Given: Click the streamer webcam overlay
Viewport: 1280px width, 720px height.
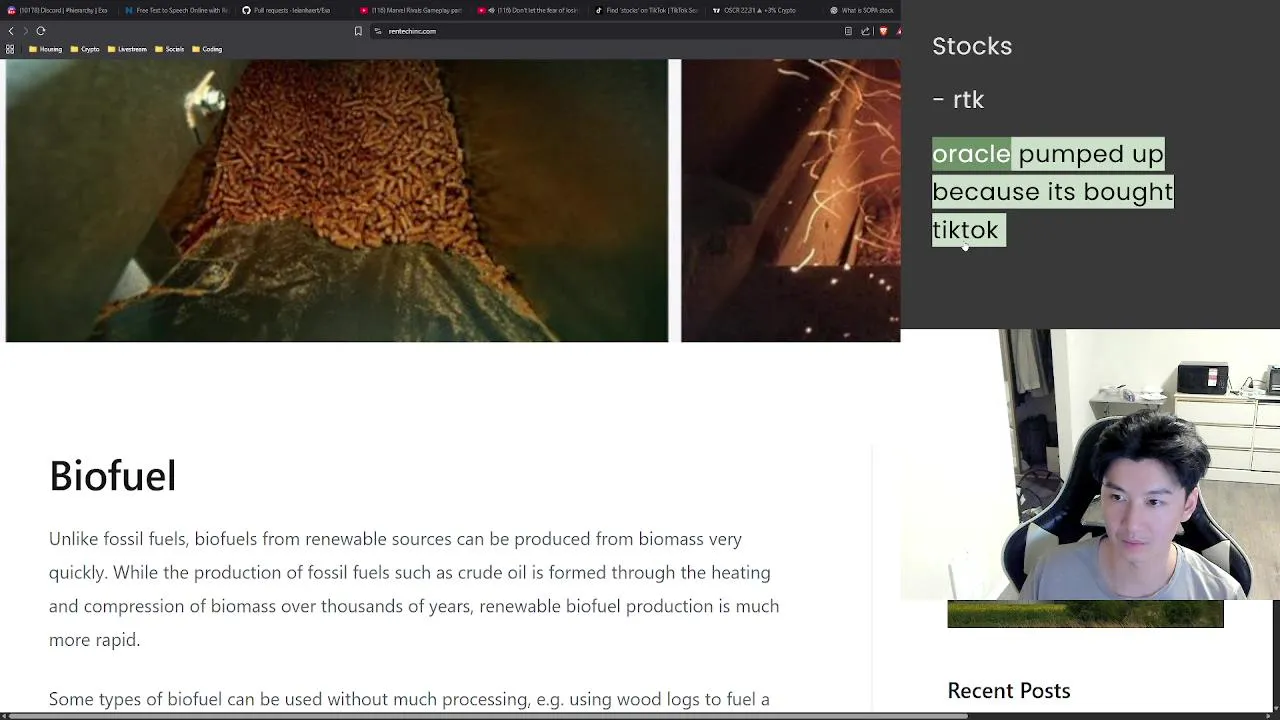Looking at the screenshot, I should click(x=1090, y=464).
